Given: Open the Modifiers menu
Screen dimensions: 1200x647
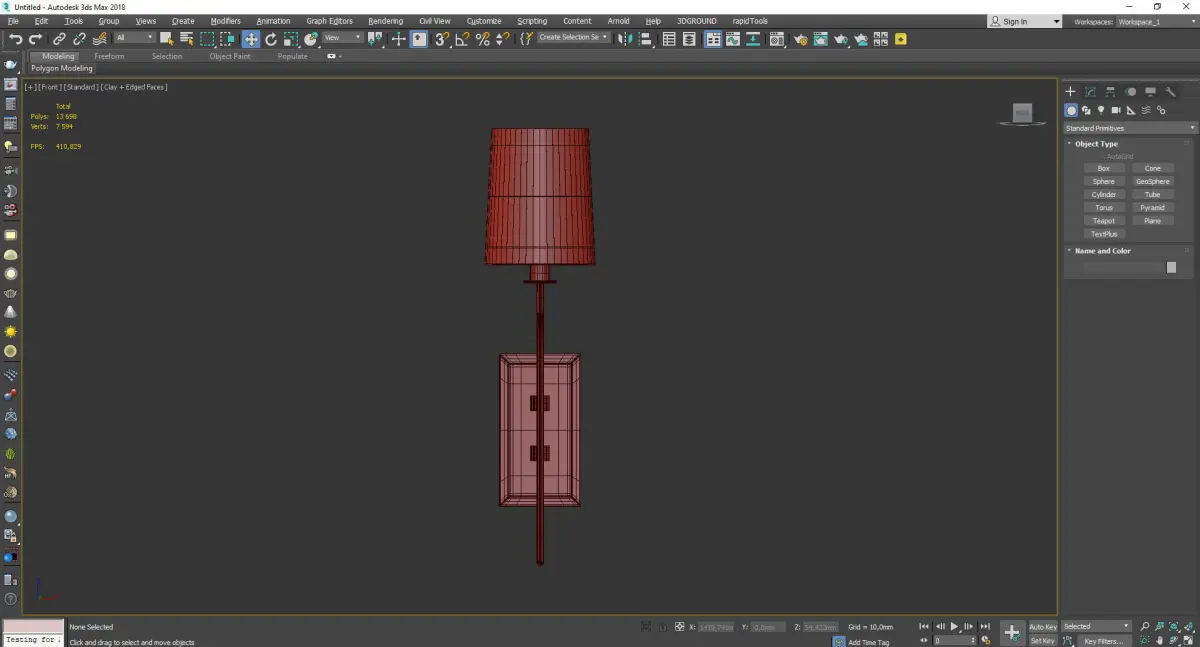Looking at the screenshot, I should [225, 21].
